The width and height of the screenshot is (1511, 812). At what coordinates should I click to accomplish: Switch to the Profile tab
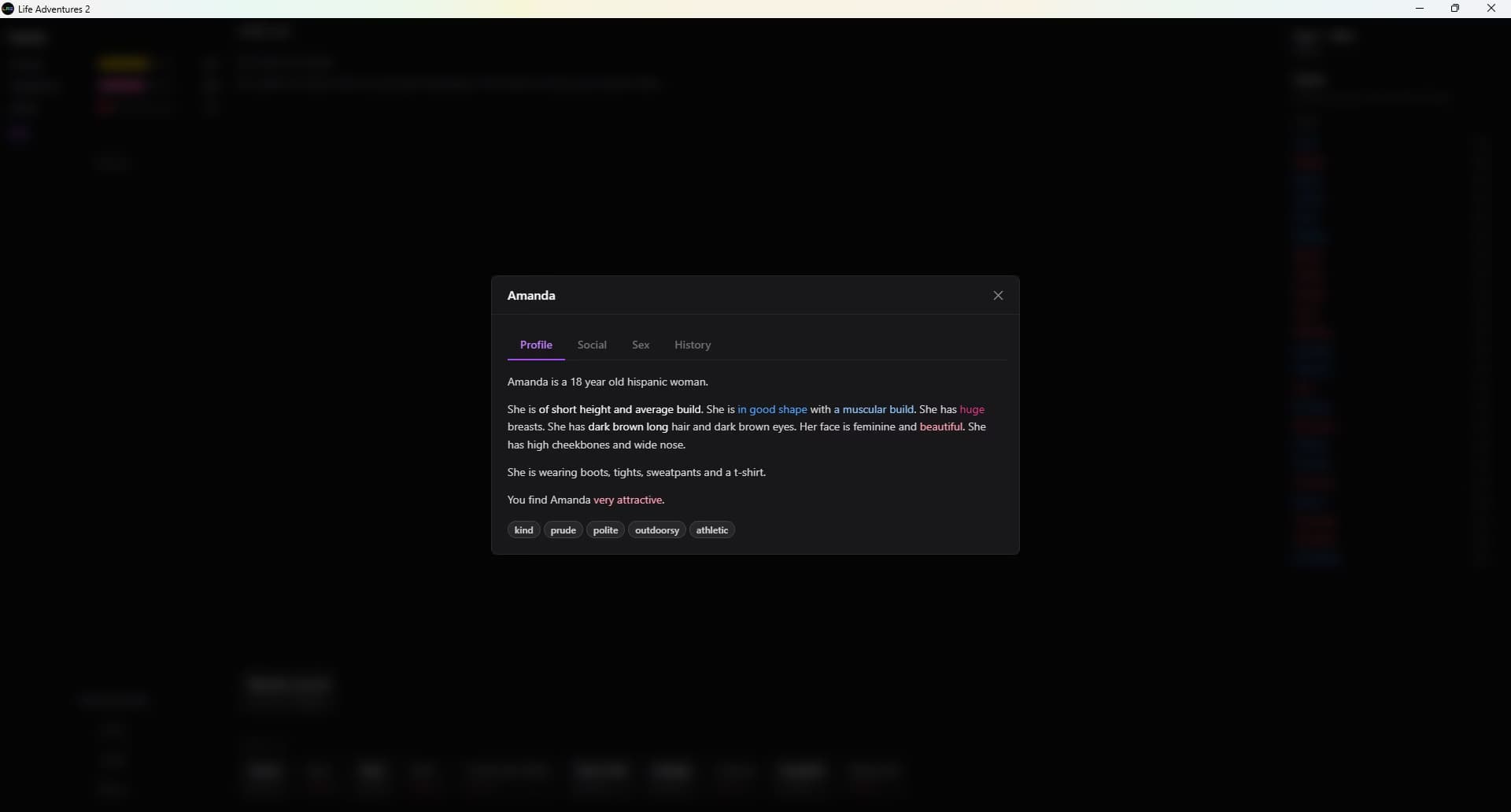click(536, 345)
